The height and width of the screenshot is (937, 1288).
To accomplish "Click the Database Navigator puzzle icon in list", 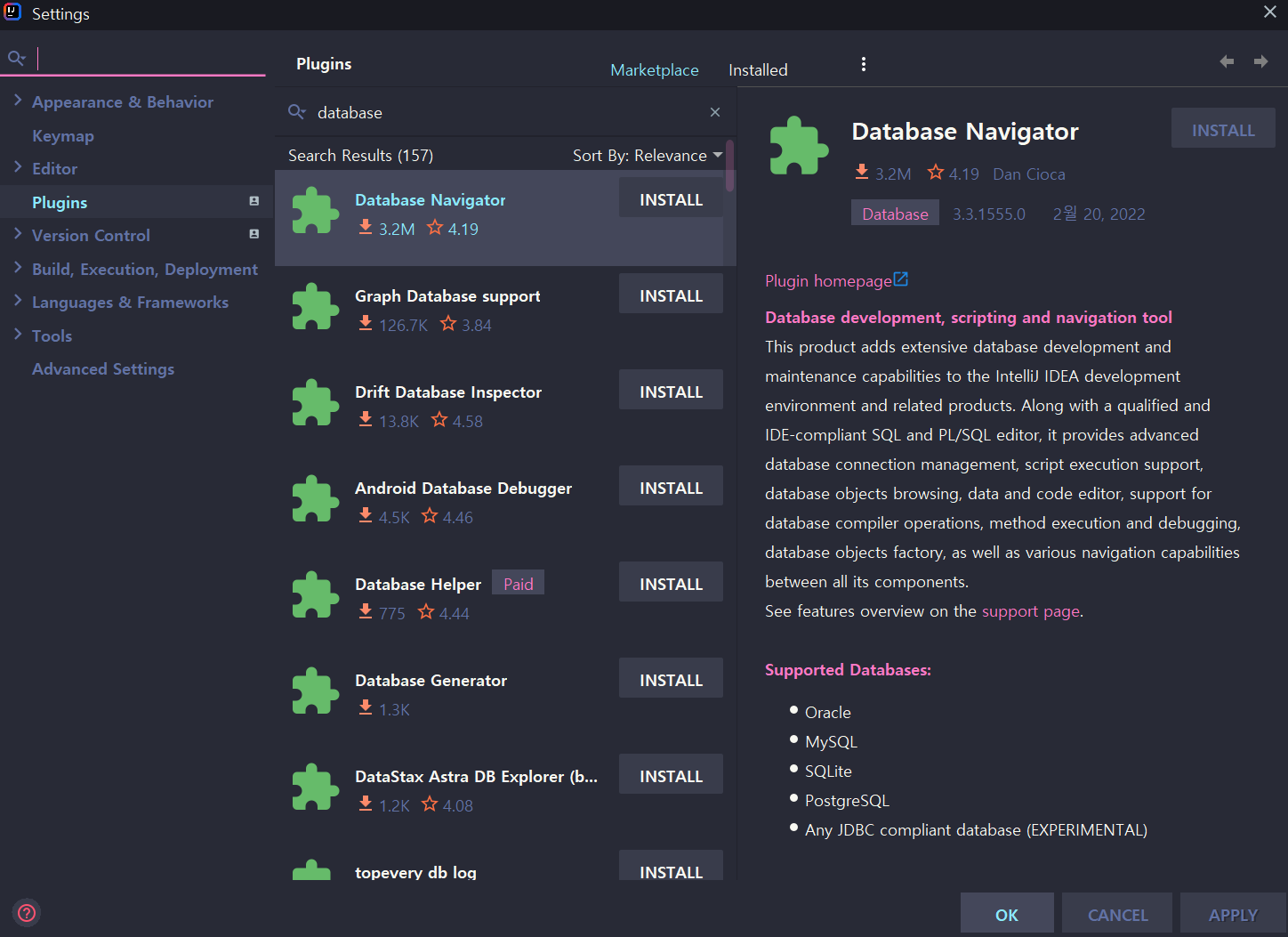I will [316, 211].
